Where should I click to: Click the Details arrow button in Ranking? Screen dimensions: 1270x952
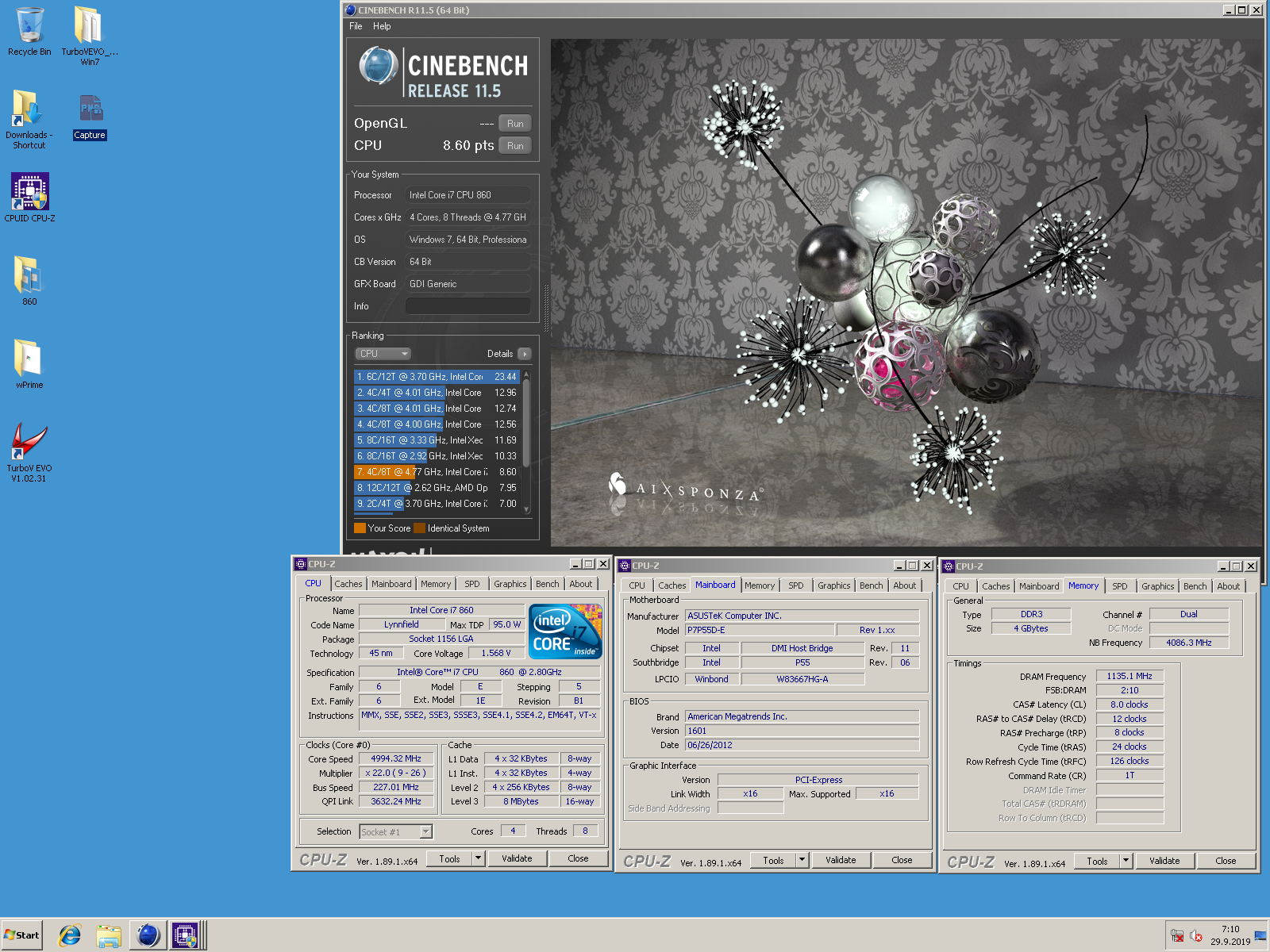click(525, 354)
